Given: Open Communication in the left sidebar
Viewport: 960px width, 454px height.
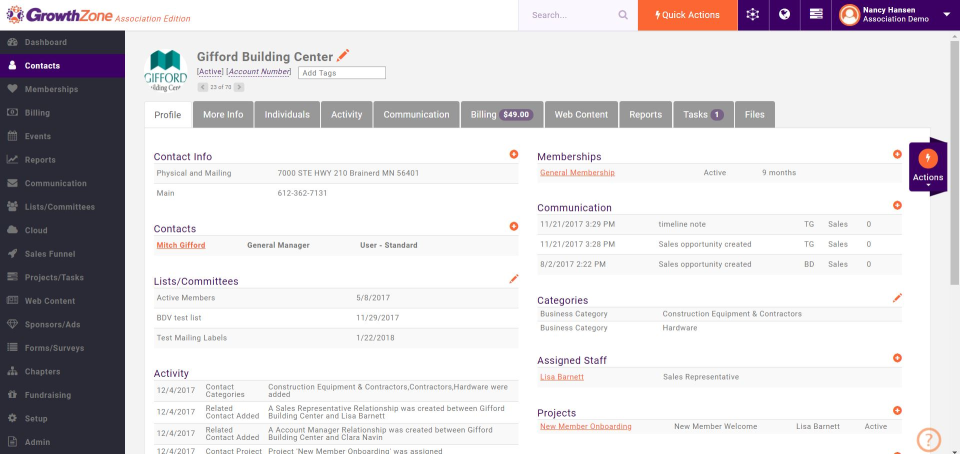Looking at the screenshot, I should pyautogui.click(x=62, y=184).
